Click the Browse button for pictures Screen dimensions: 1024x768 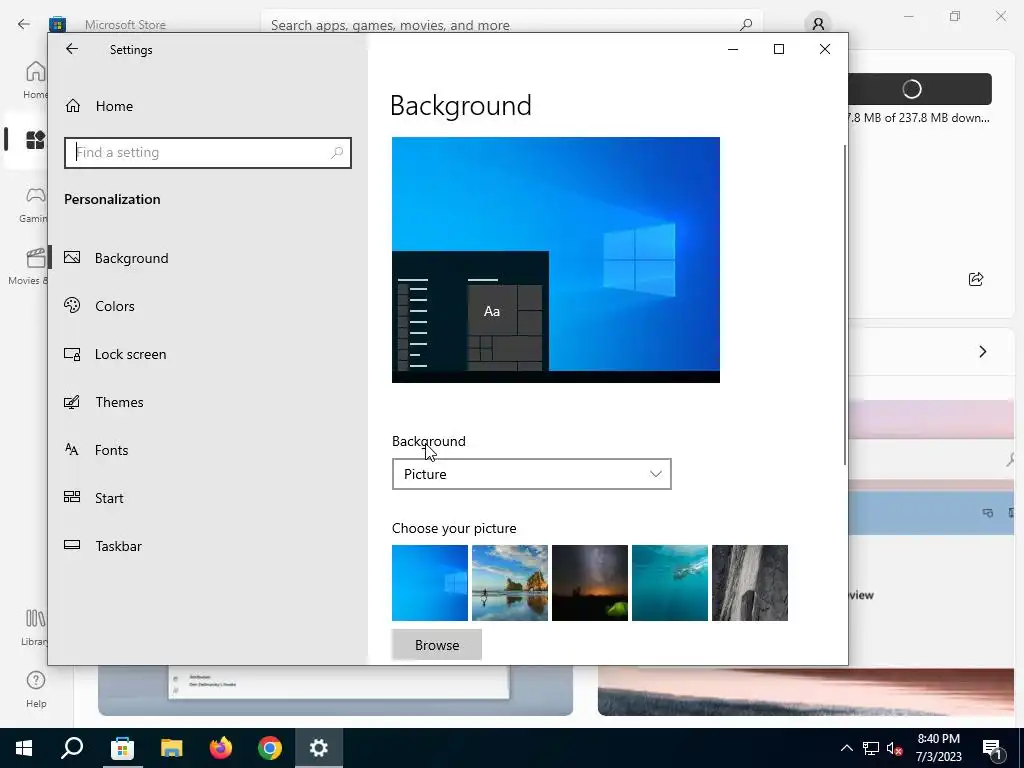pos(437,645)
